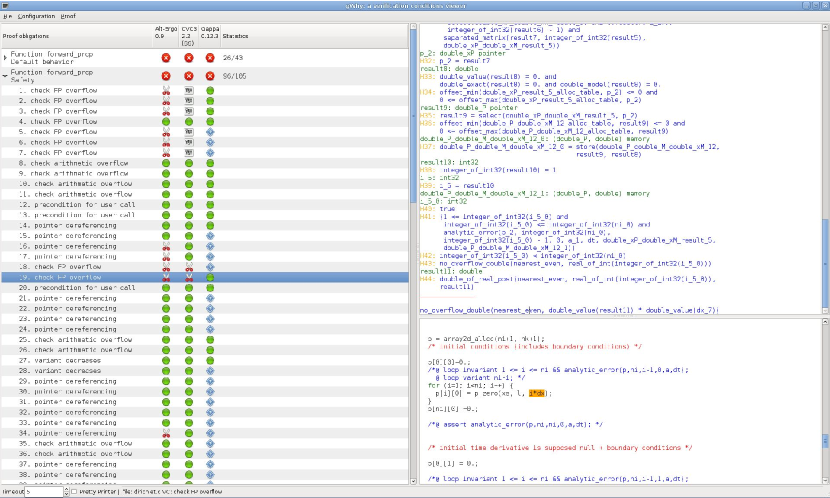Screen dimensions: 830x498
Task: Click Alt-Ergo failed icon in Default behavior row
Action: point(165,57)
